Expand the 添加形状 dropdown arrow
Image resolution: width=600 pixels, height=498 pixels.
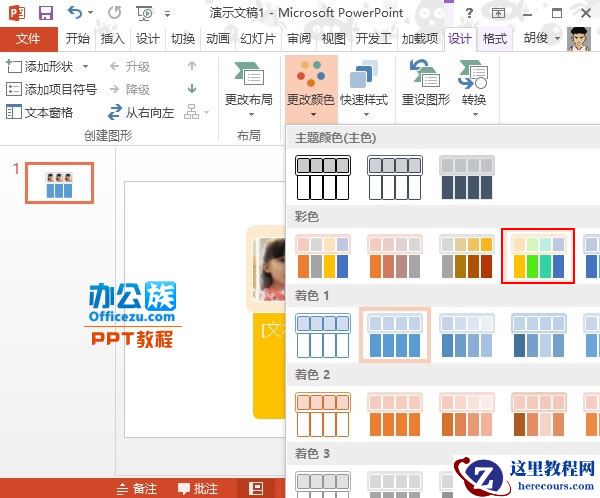[86, 67]
